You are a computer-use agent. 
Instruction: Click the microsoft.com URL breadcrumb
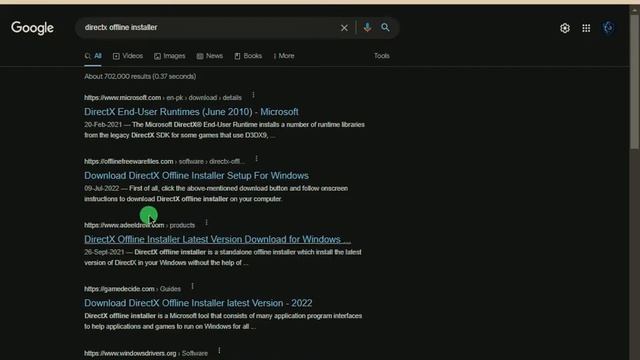coord(163,98)
